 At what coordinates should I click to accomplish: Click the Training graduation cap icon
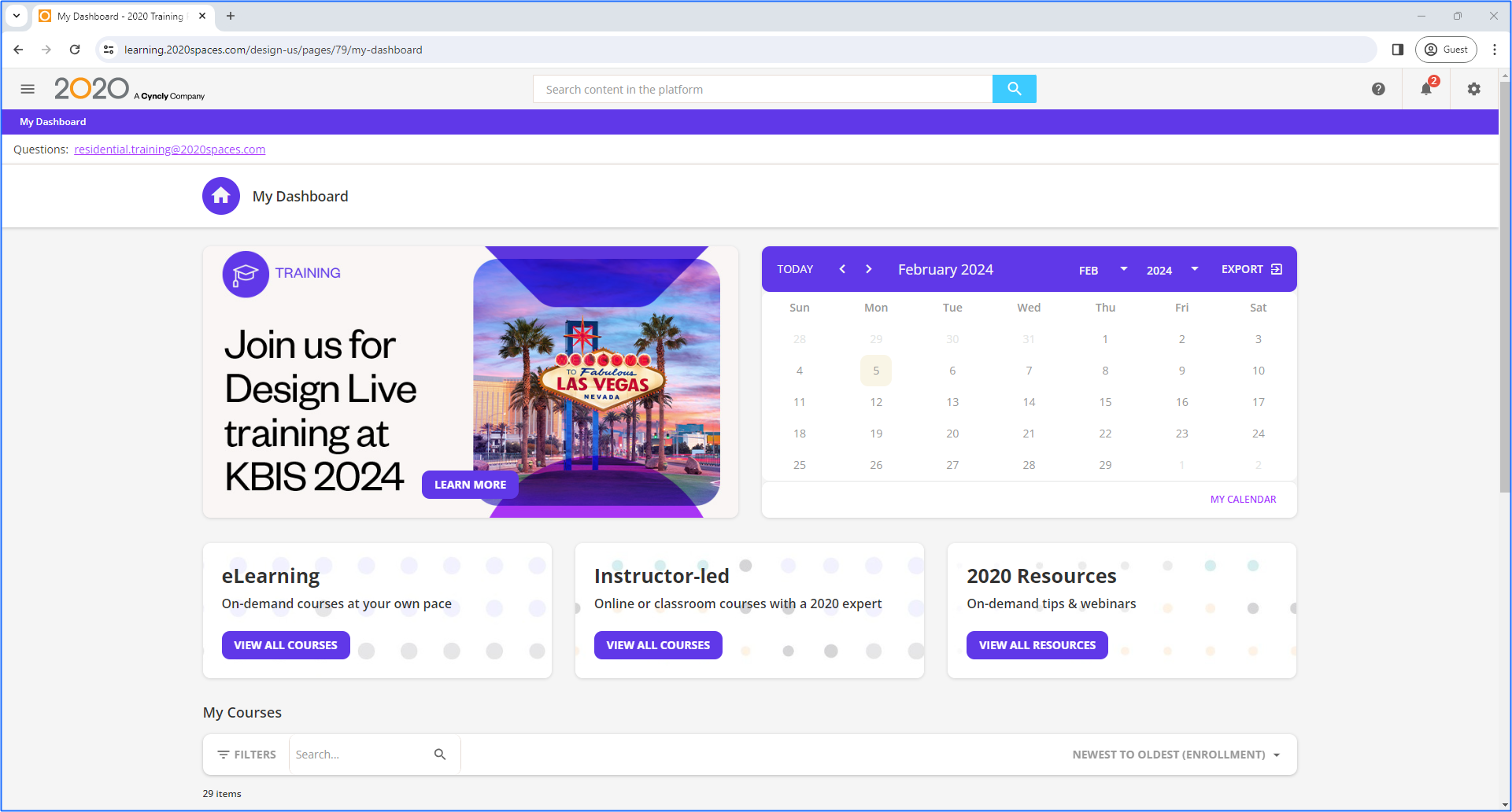point(246,274)
